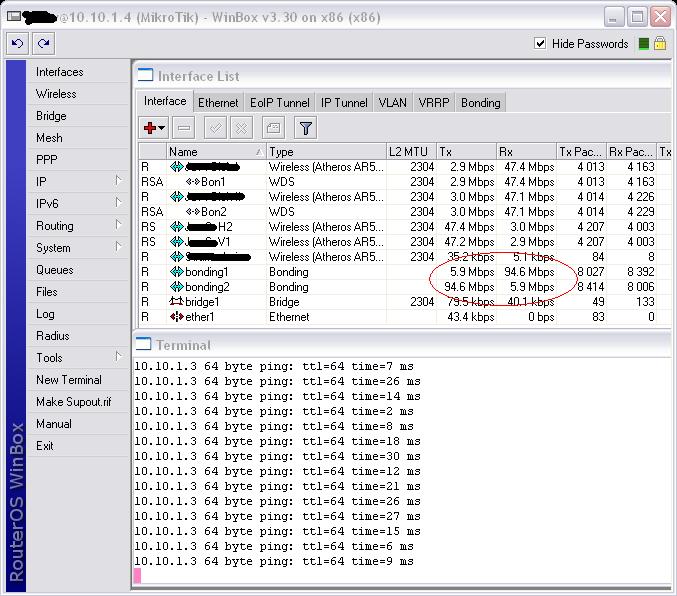Click the Type column header
Viewport: 677px width, 596px height.
326,152
